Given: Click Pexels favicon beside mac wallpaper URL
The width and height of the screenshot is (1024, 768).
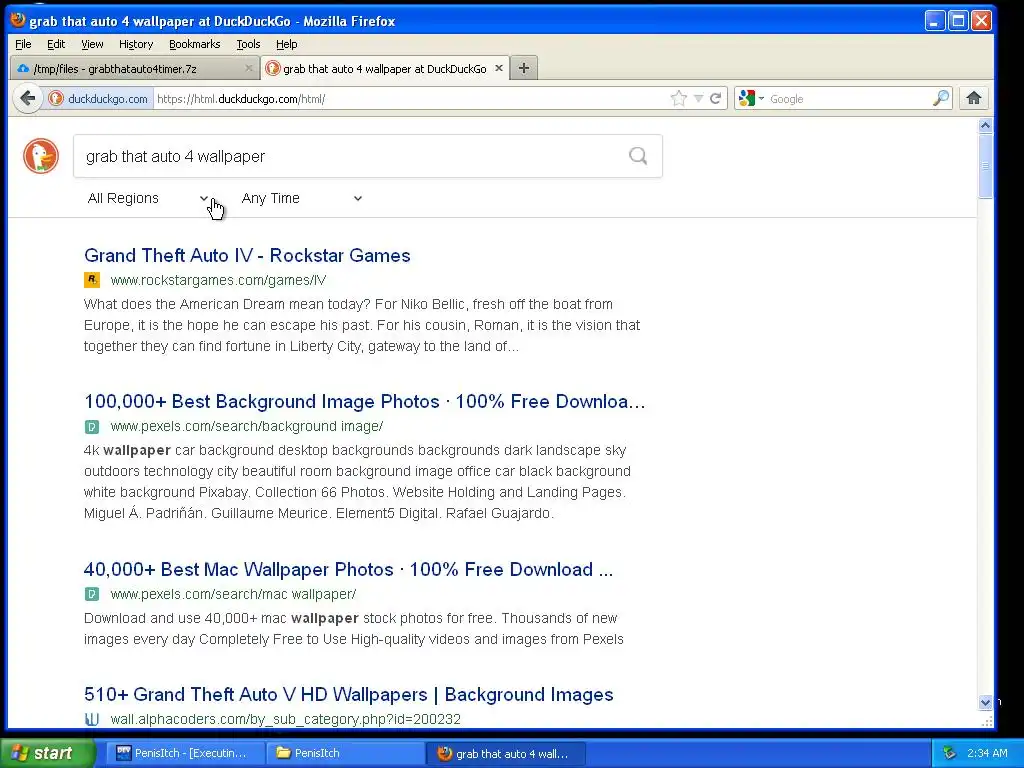Looking at the screenshot, I should pyautogui.click(x=91, y=594).
